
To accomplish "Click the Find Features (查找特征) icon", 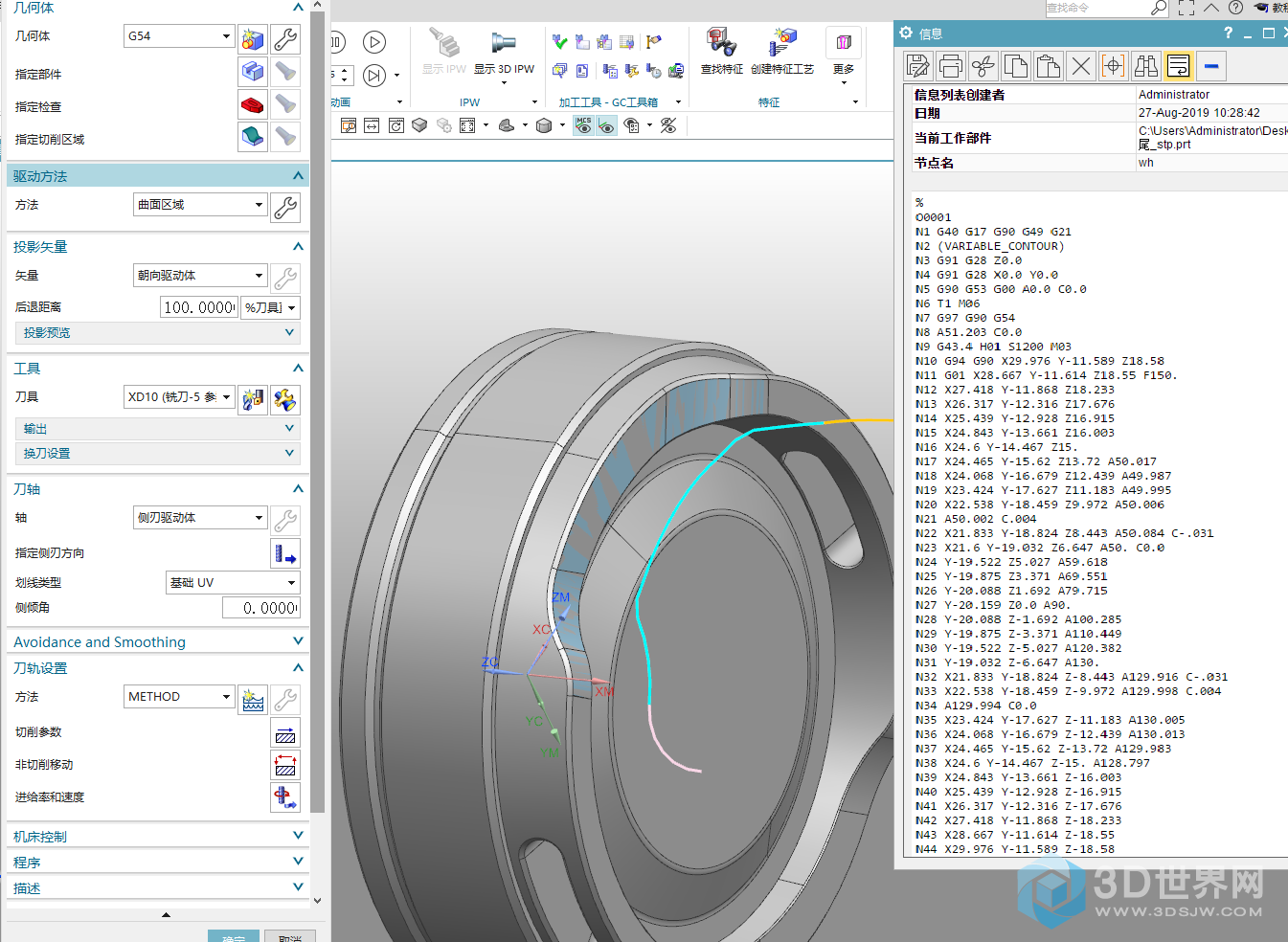I will [721, 52].
